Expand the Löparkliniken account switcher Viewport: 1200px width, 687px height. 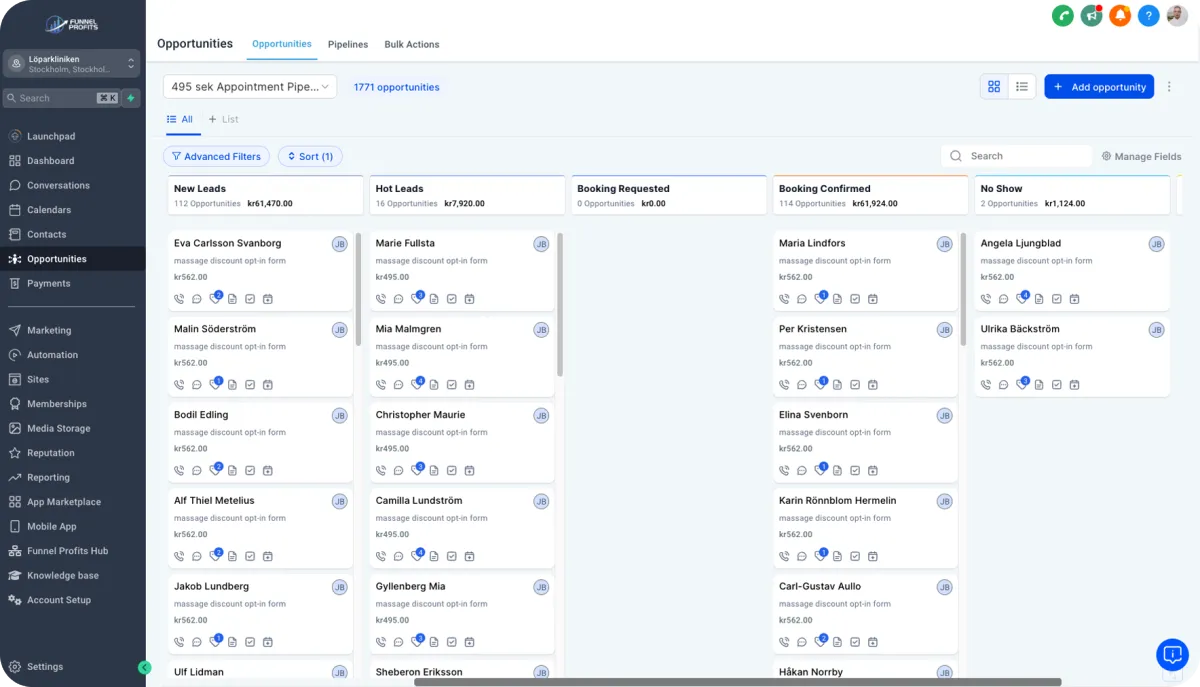tap(71, 64)
